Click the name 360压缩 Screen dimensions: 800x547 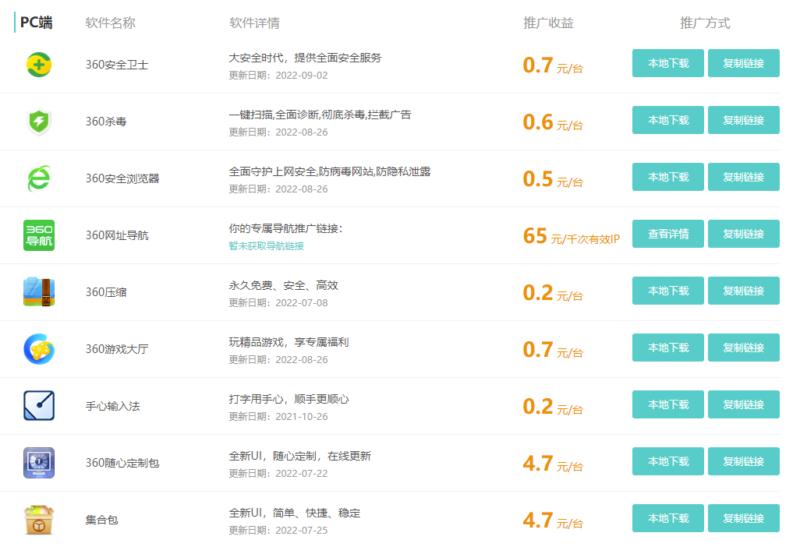click(106, 292)
